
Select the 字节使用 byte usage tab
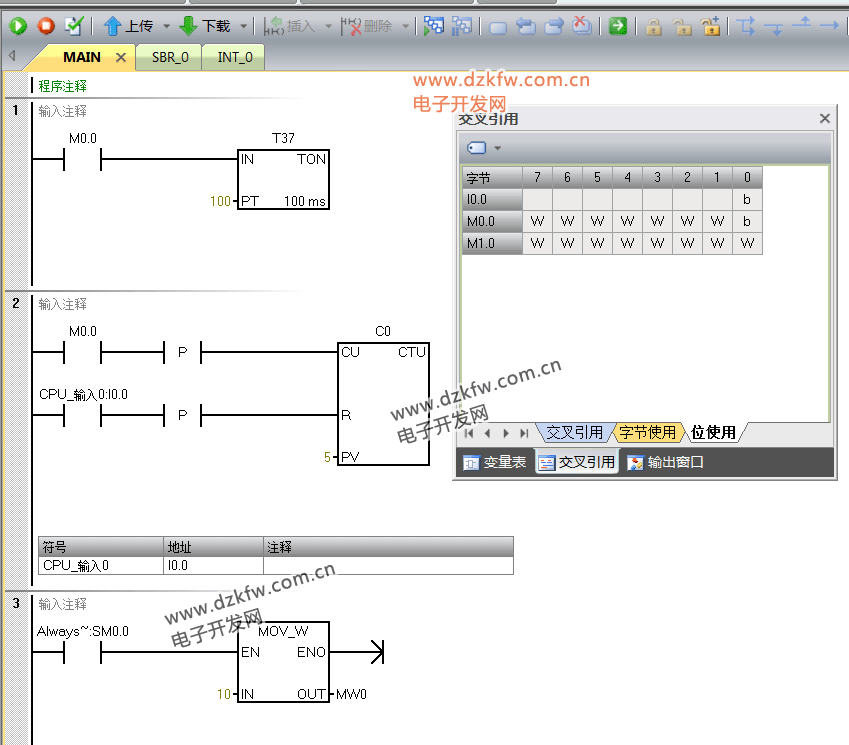tap(647, 433)
